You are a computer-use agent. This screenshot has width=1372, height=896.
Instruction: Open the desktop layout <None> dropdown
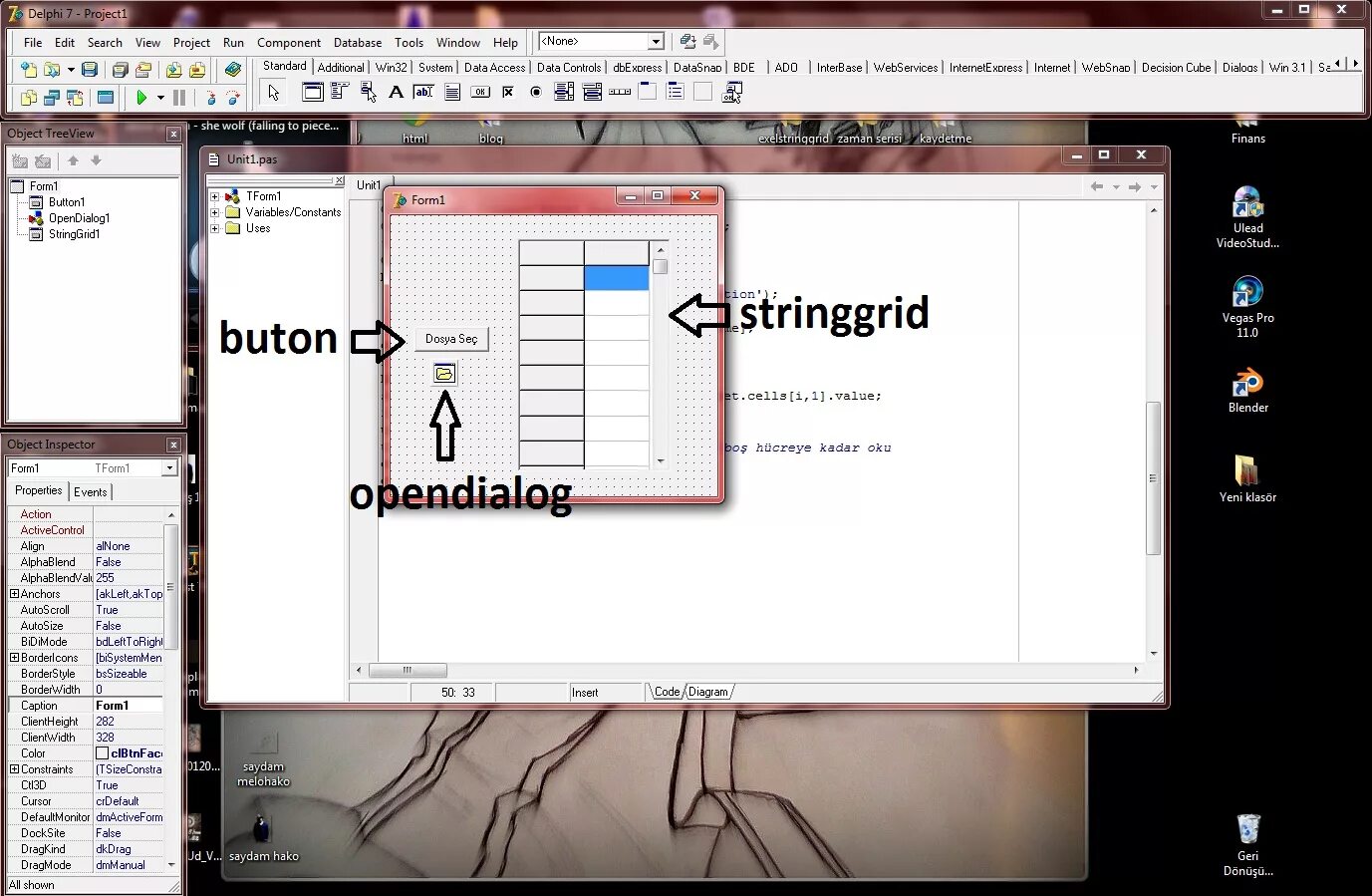pos(656,42)
